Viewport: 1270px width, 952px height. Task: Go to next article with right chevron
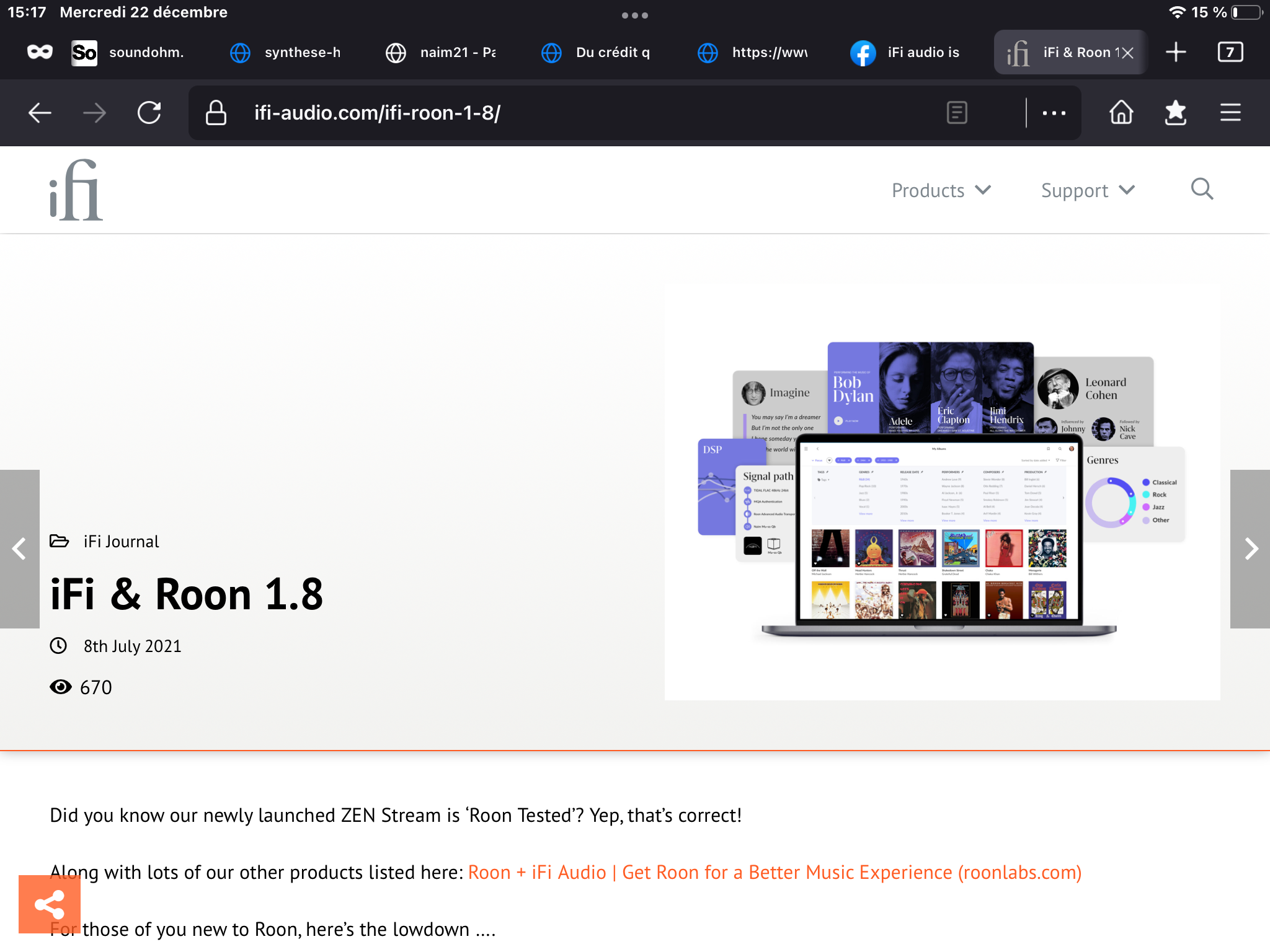1250,549
